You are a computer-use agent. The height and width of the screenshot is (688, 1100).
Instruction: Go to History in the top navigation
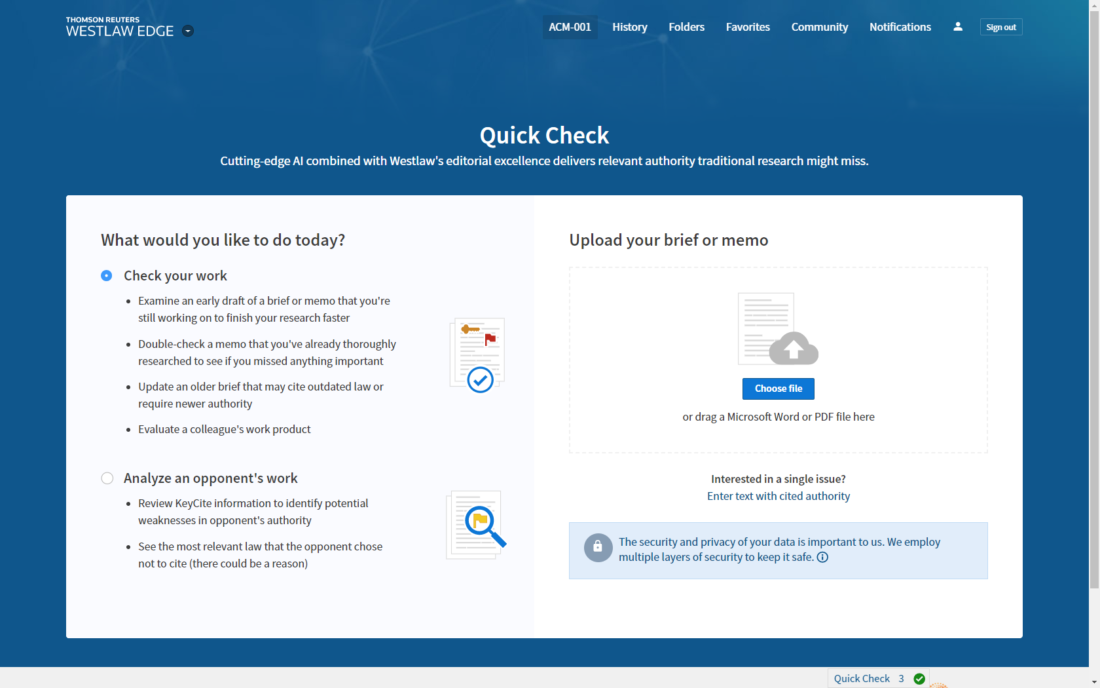629,27
